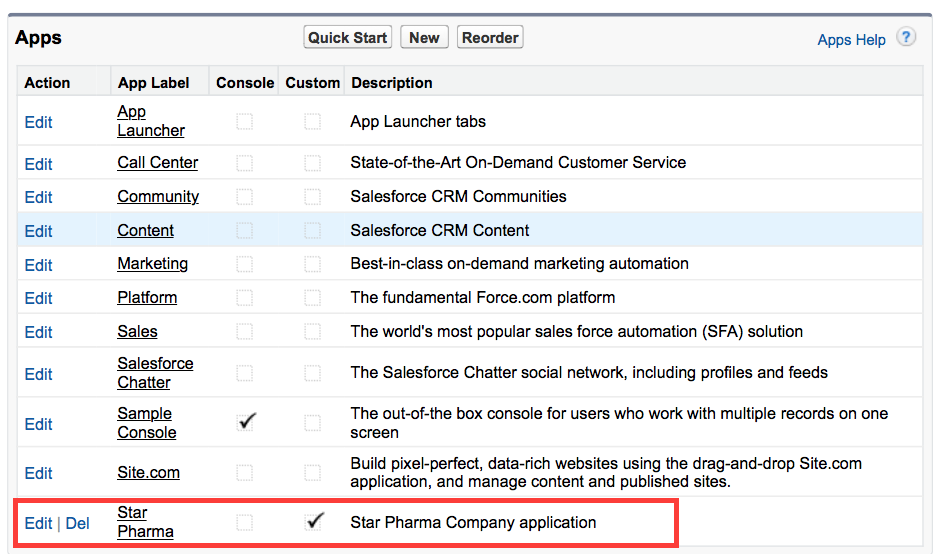Click the checked Console box for Sample Console
The image size is (946, 554).
pos(246,421)
